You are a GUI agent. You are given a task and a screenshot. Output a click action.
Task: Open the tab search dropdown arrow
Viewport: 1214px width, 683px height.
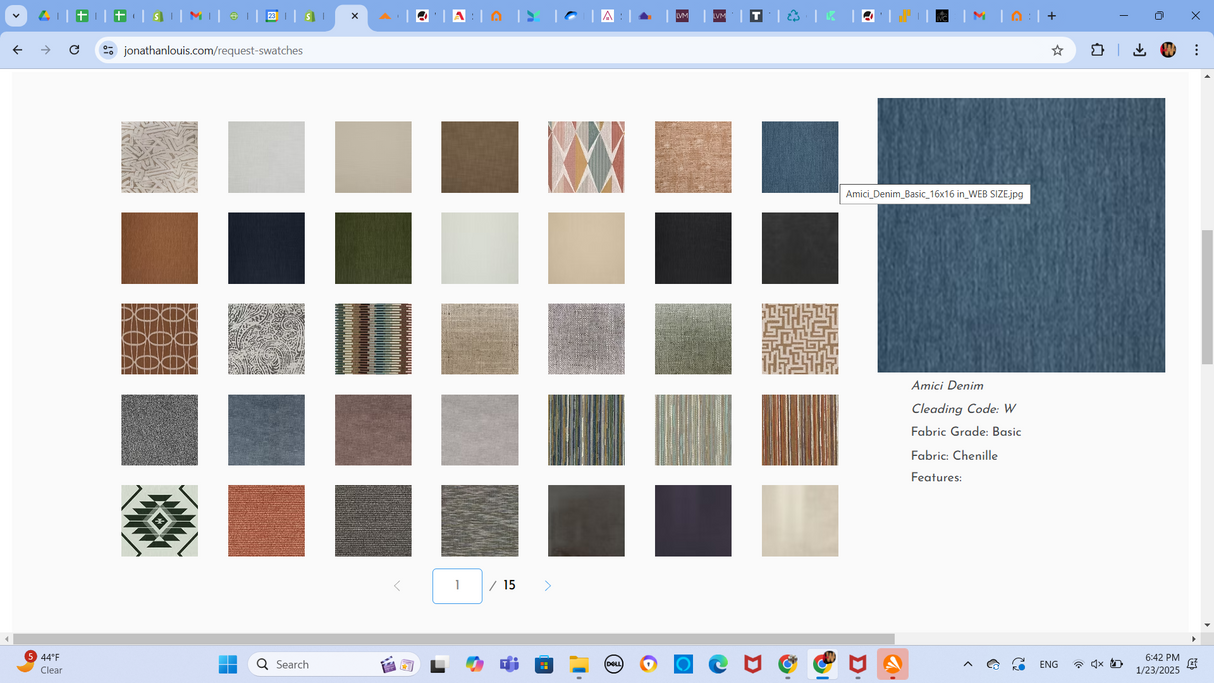pos(16,16)
